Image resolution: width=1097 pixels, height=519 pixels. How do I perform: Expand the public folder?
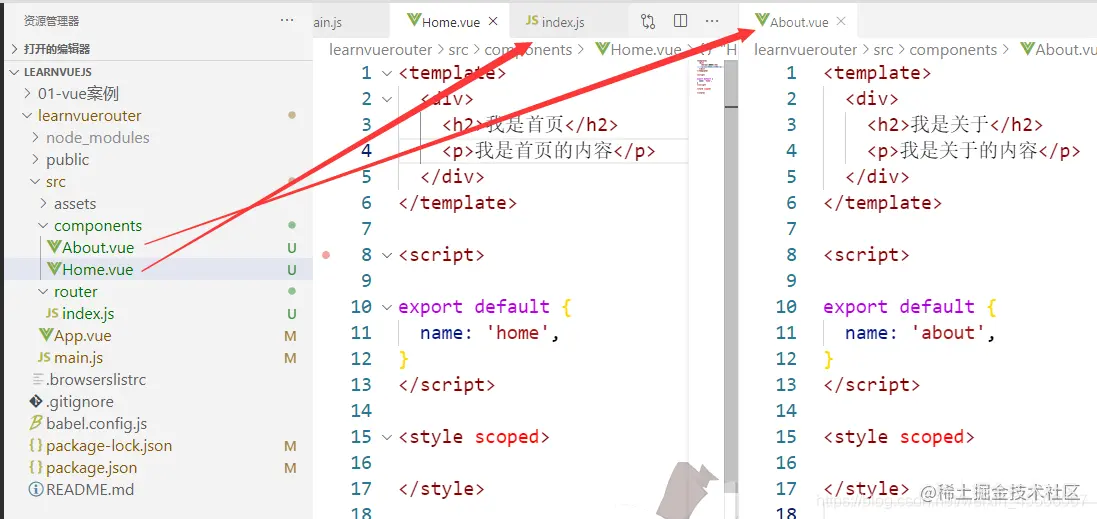tap(157, 159)
